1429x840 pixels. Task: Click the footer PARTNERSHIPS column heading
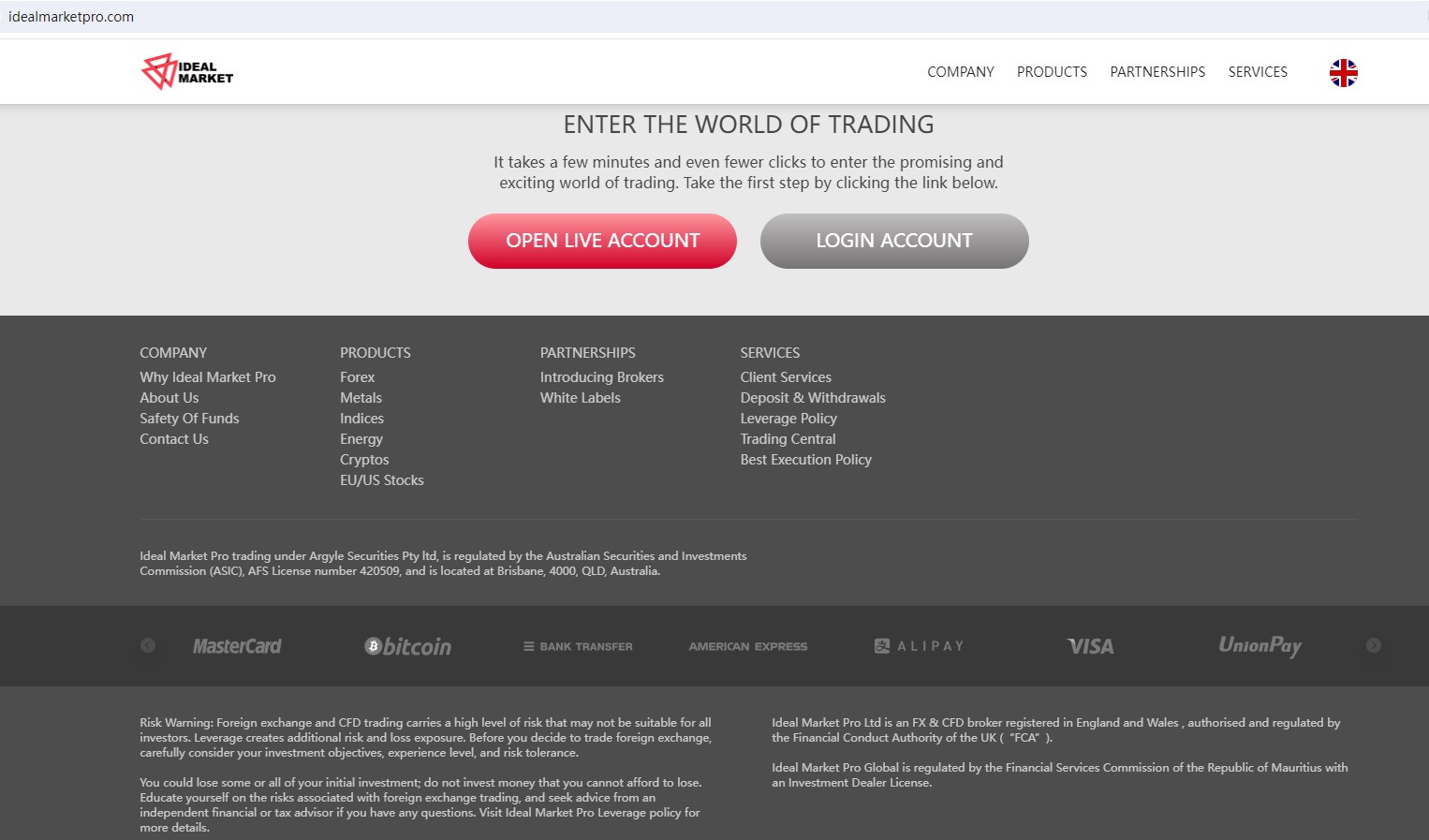pyautogui.click(x=588, y=353)
